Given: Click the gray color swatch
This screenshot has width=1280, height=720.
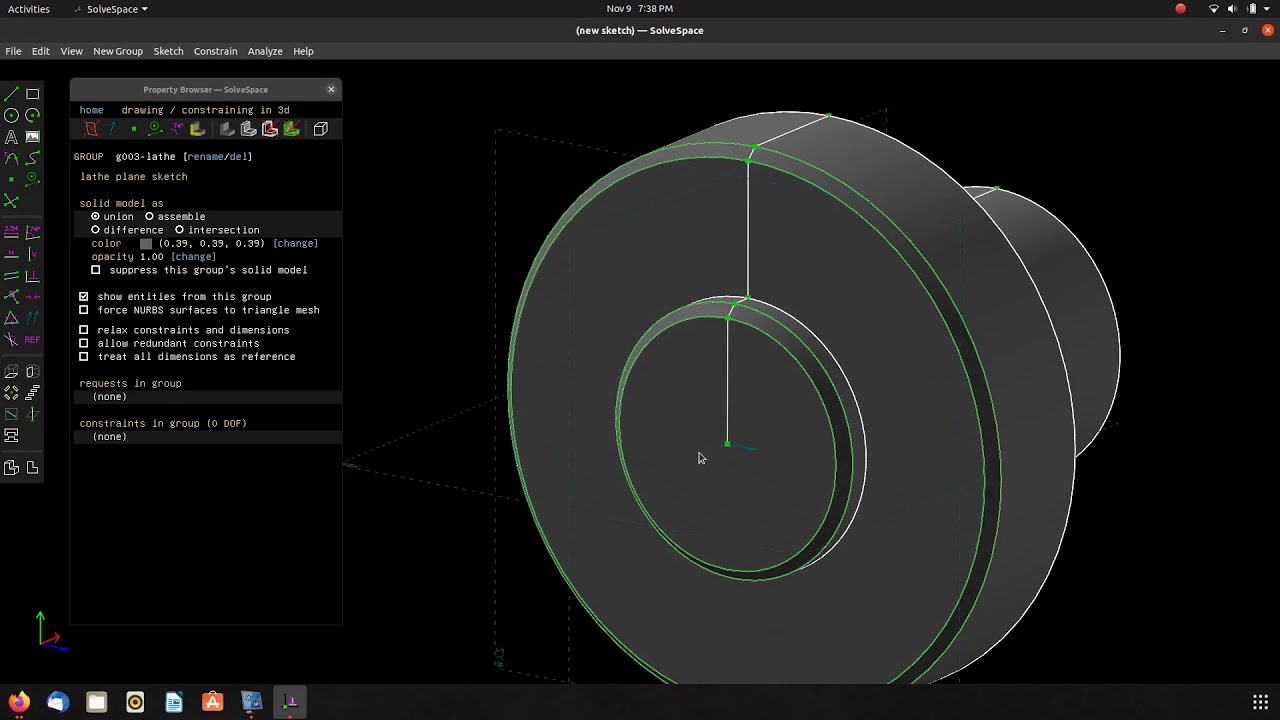Looking at the screenshot, I should (146, 244).
